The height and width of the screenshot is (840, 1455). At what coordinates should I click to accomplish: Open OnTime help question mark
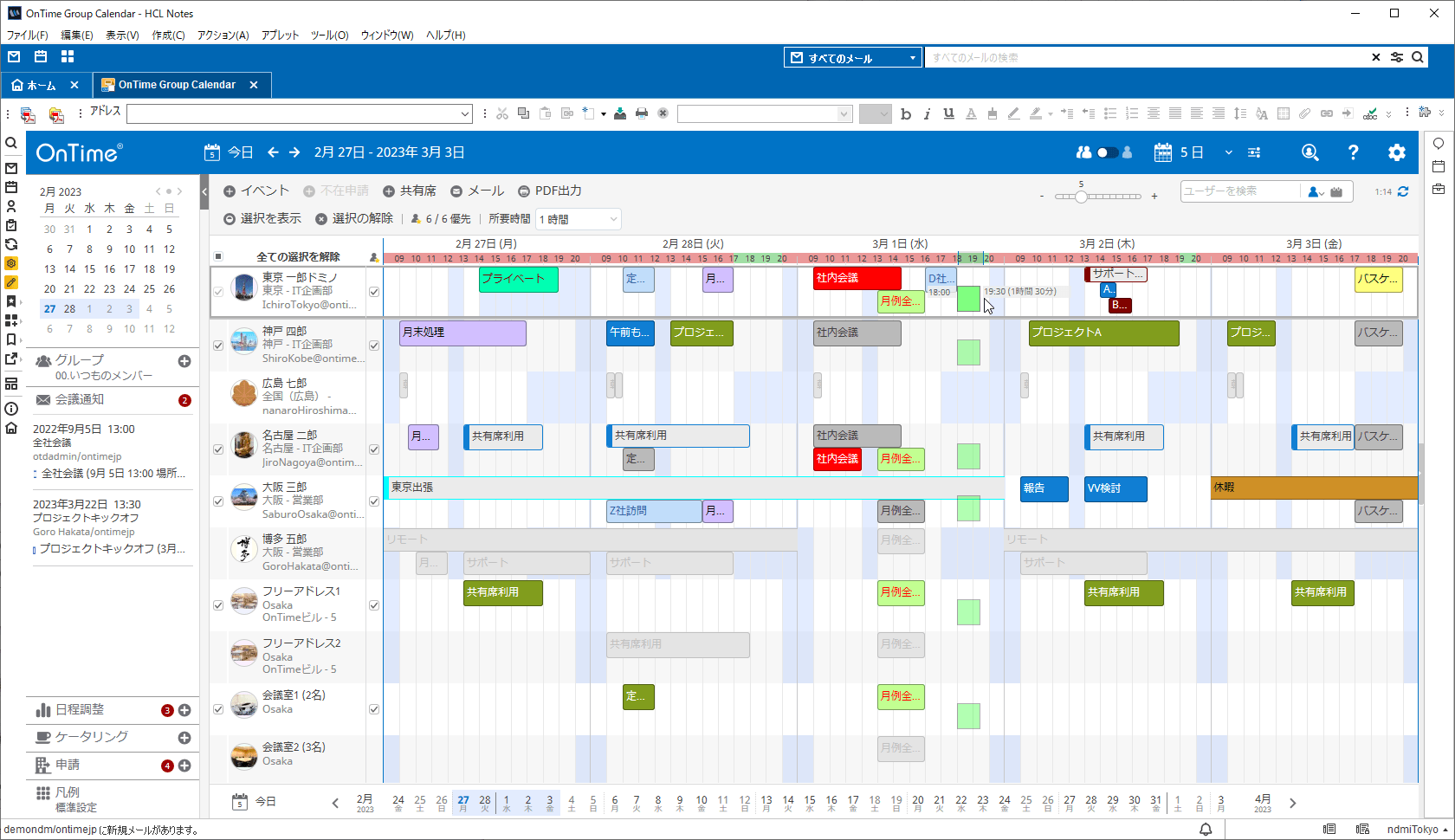pos(1353,152)
